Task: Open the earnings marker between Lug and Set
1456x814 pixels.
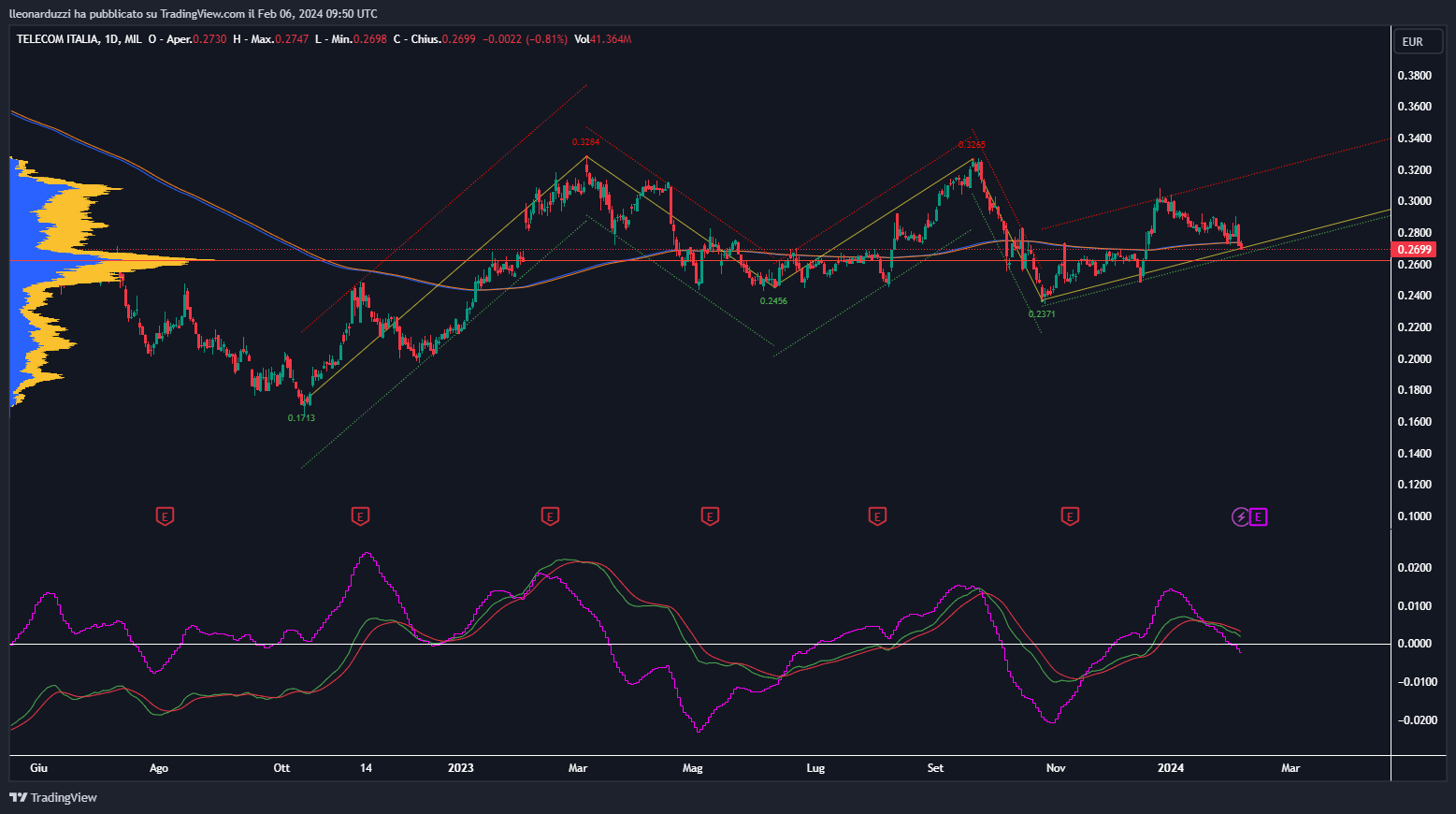Action: tap(877, 516)
